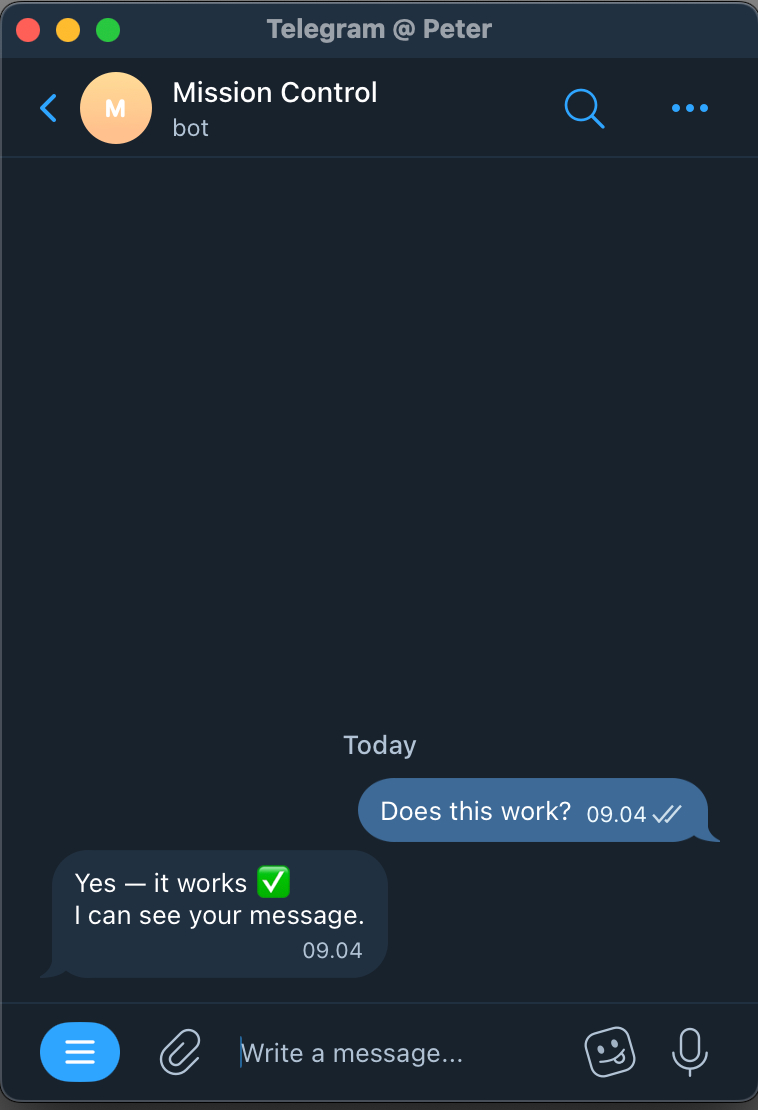Screen dimensions: 758x1110
Task: Click the green checkmark emoji in the reply
Action: (273, 882)
